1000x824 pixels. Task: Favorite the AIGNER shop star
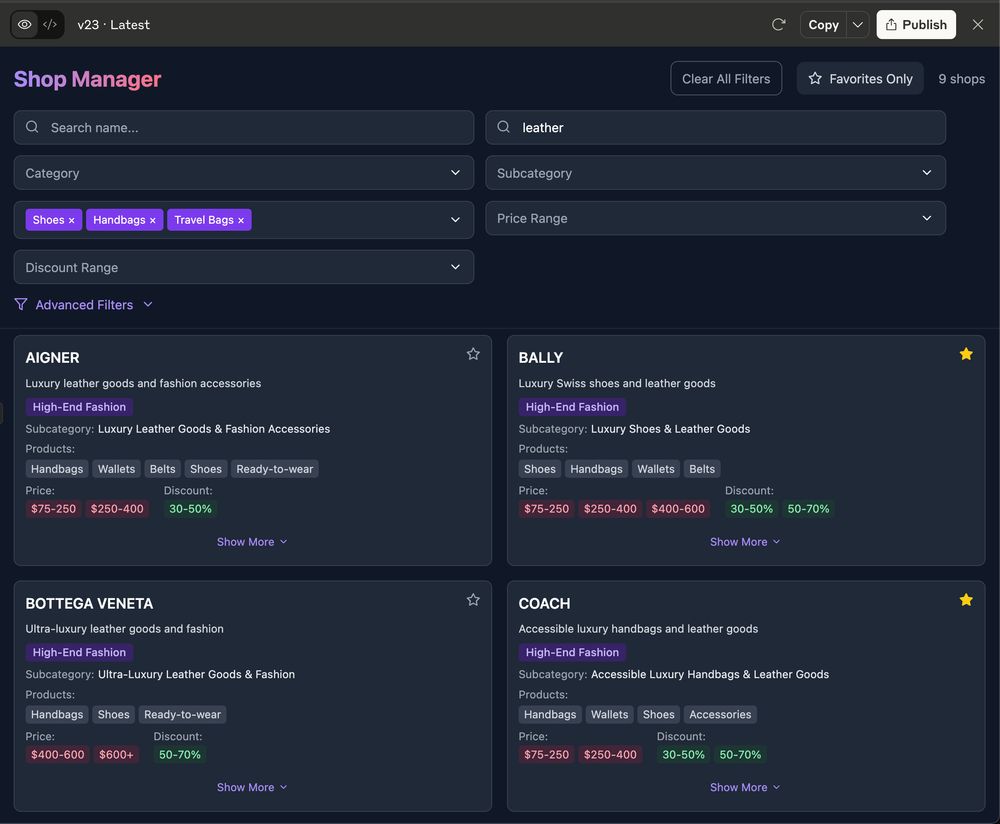point(473,354)
